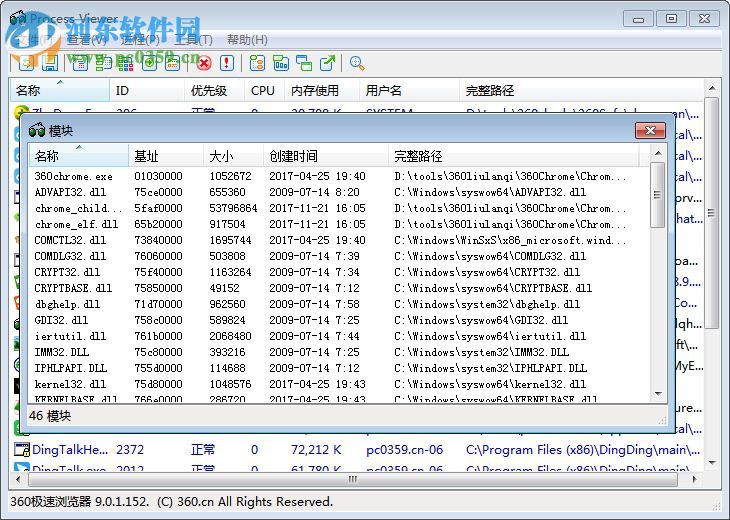Click the green plus-arrow toolbar icon
This screenshot has height=520, width=730.
pos(149,63)
